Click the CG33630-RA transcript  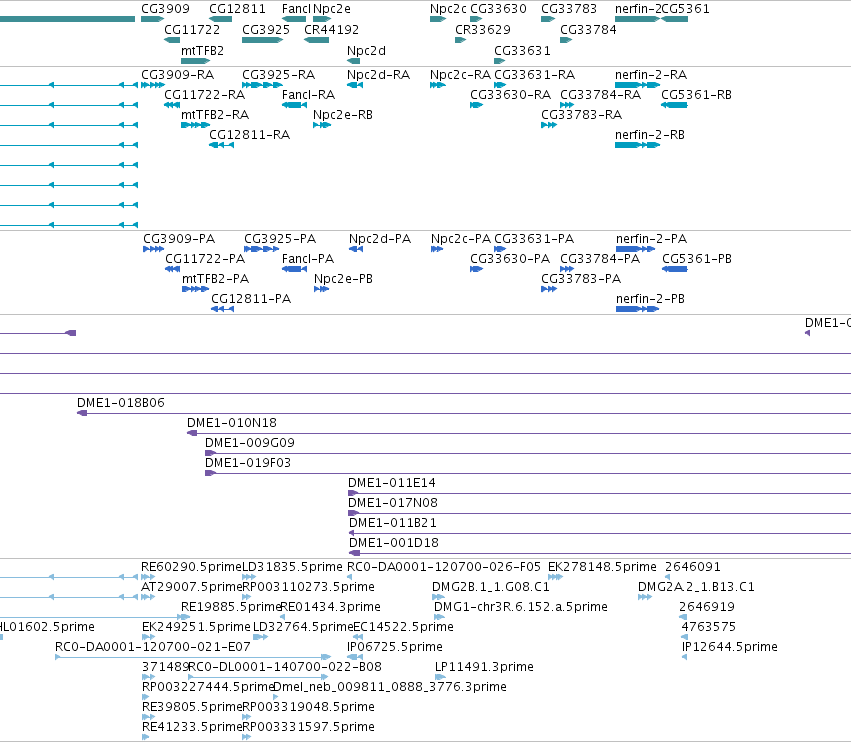477,105
